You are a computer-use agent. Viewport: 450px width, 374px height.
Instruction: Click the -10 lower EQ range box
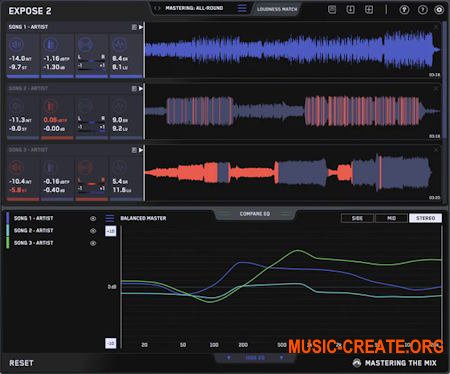[x=111, y=343]
